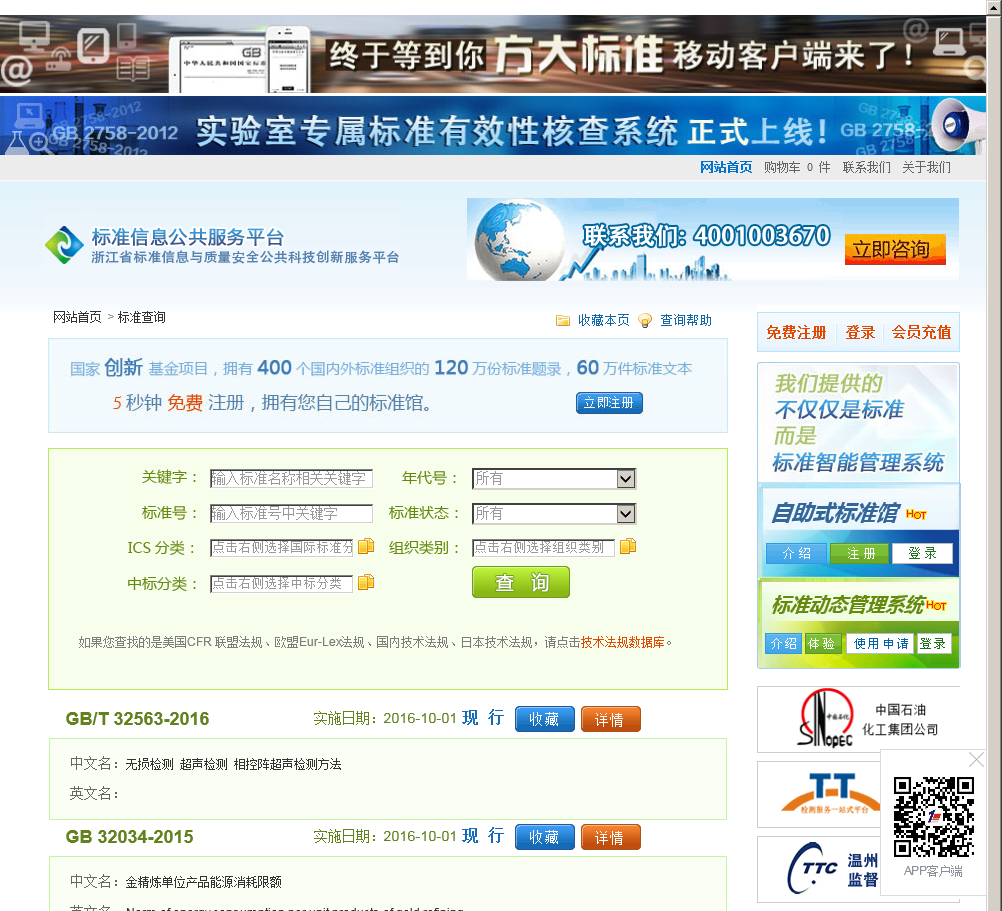Open 关于我们 in top navigation
This screenshot has width=1002, height=911.
tap(927, 167)
